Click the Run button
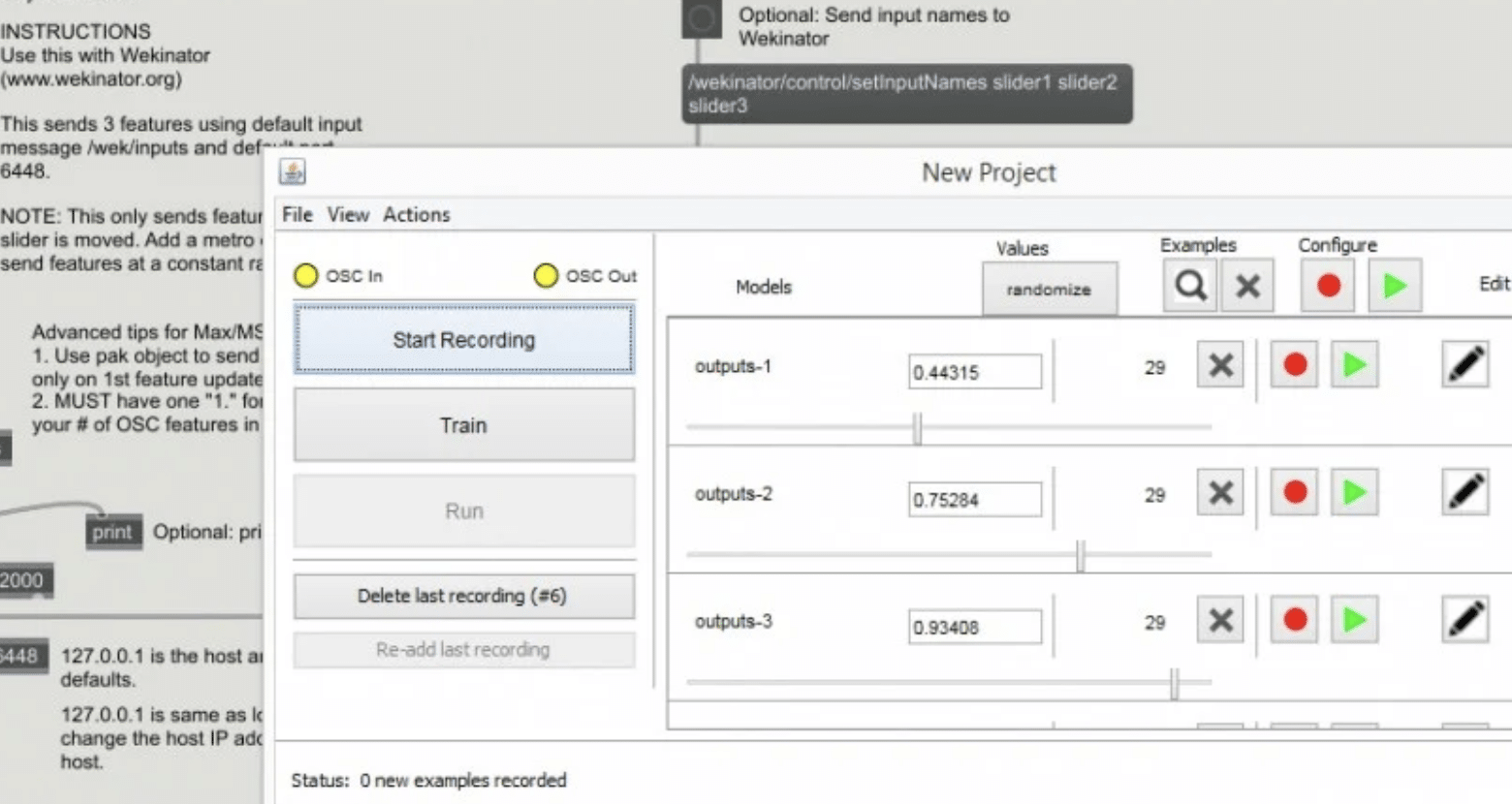 [464, 510]
